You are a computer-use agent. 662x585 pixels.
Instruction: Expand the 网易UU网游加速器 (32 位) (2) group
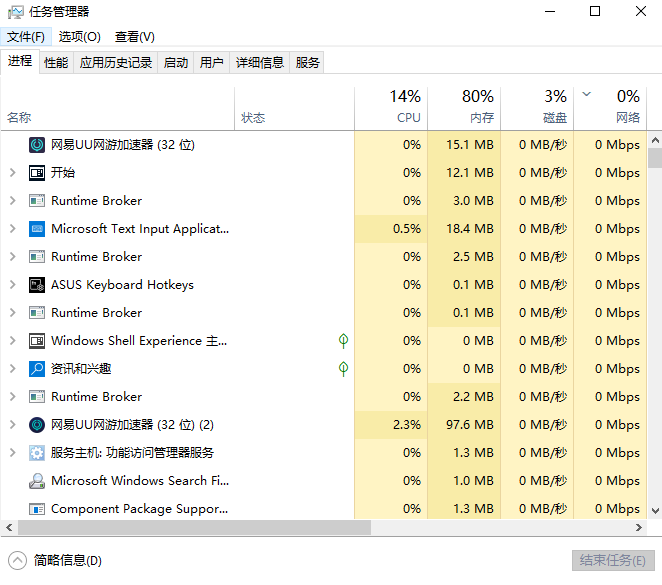13,425
